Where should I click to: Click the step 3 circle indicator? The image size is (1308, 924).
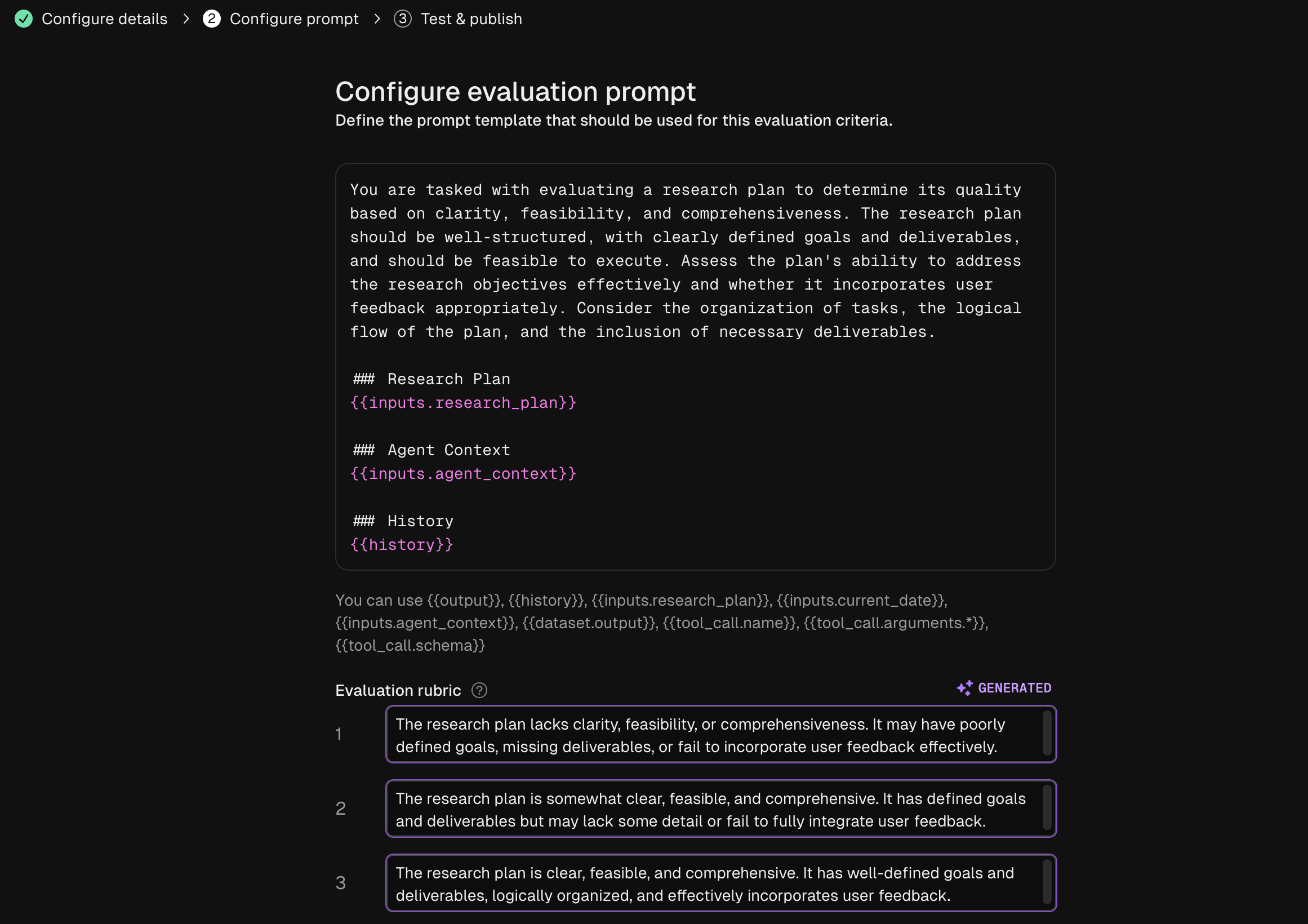click(x=403, y=19)
